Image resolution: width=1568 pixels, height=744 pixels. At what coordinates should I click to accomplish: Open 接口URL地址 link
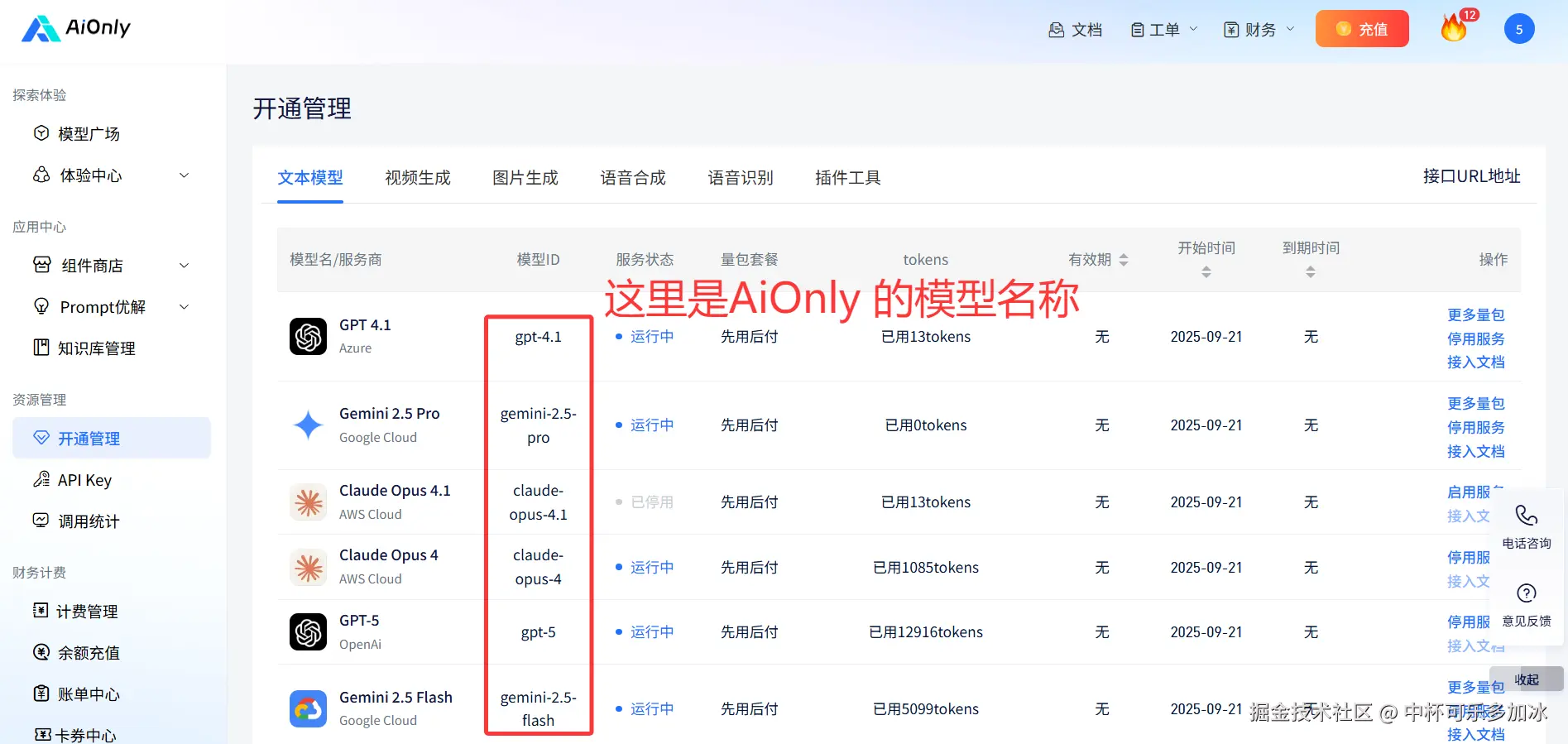(x=1471, y=176)
